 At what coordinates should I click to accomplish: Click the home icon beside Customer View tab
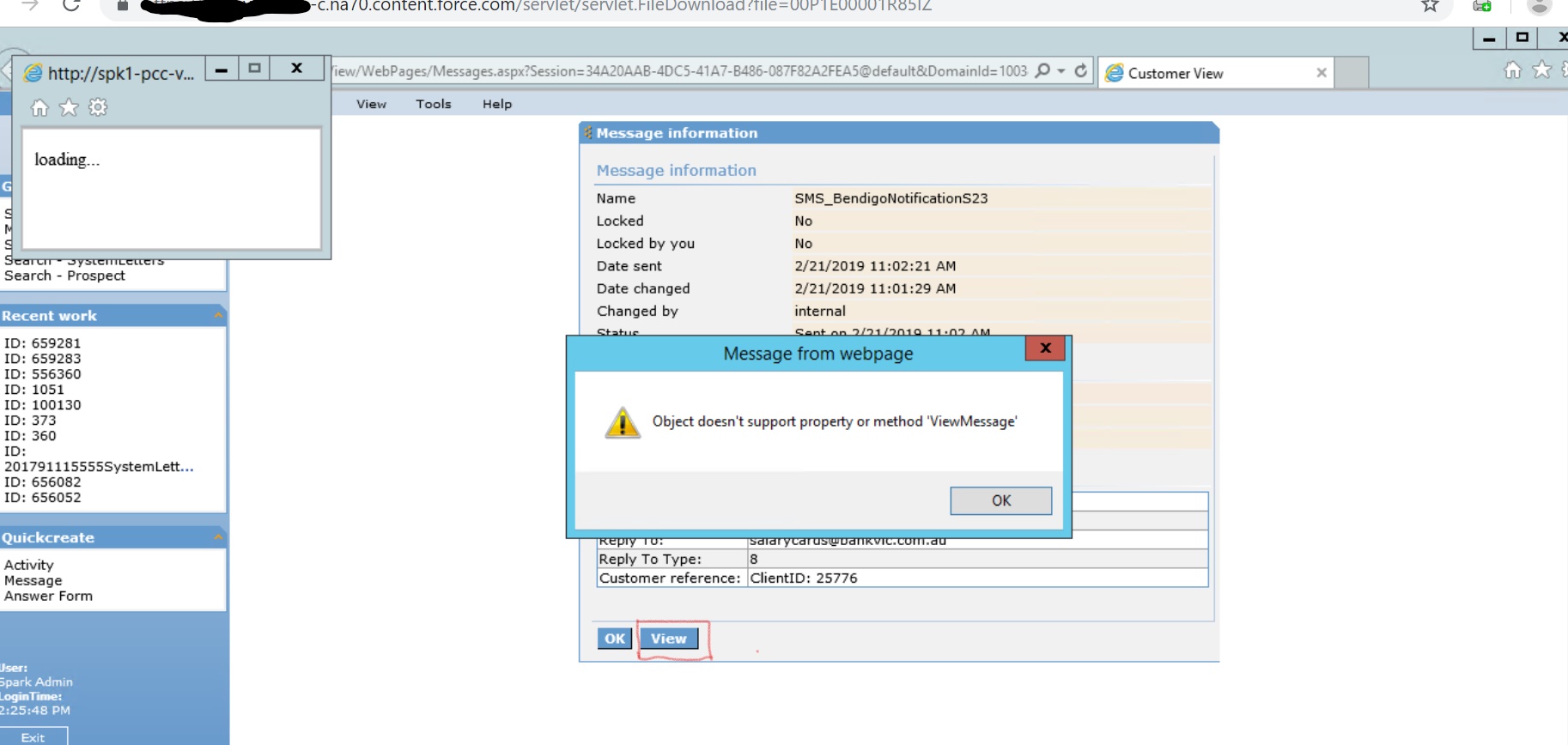pos(1512,70)
